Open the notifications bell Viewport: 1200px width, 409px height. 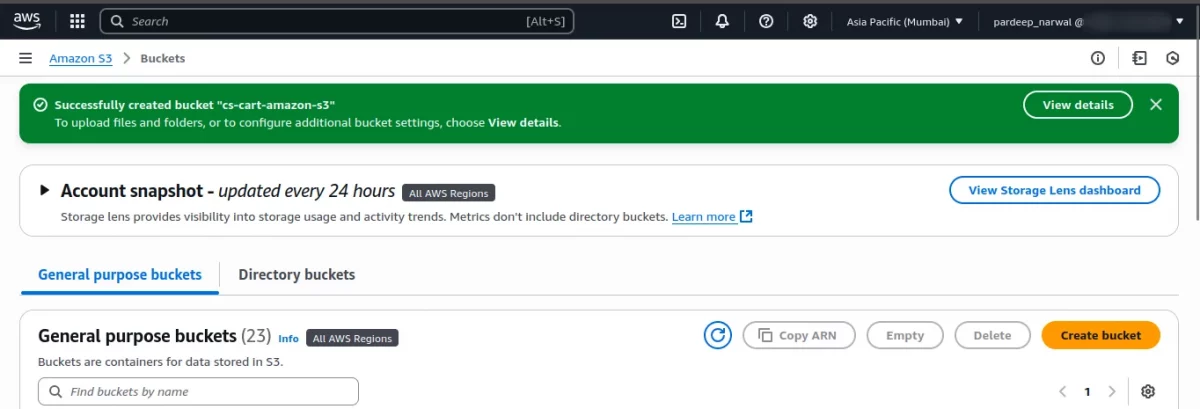point(722,21)
